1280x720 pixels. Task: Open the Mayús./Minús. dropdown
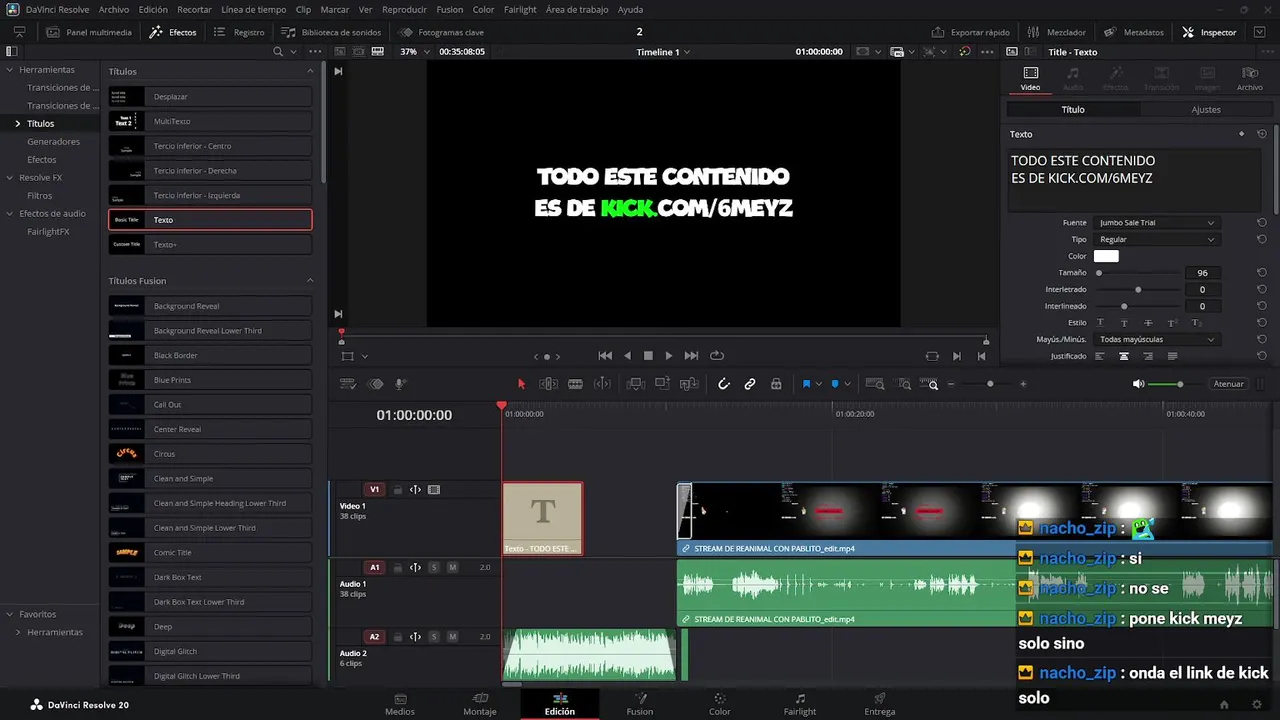1156,340
